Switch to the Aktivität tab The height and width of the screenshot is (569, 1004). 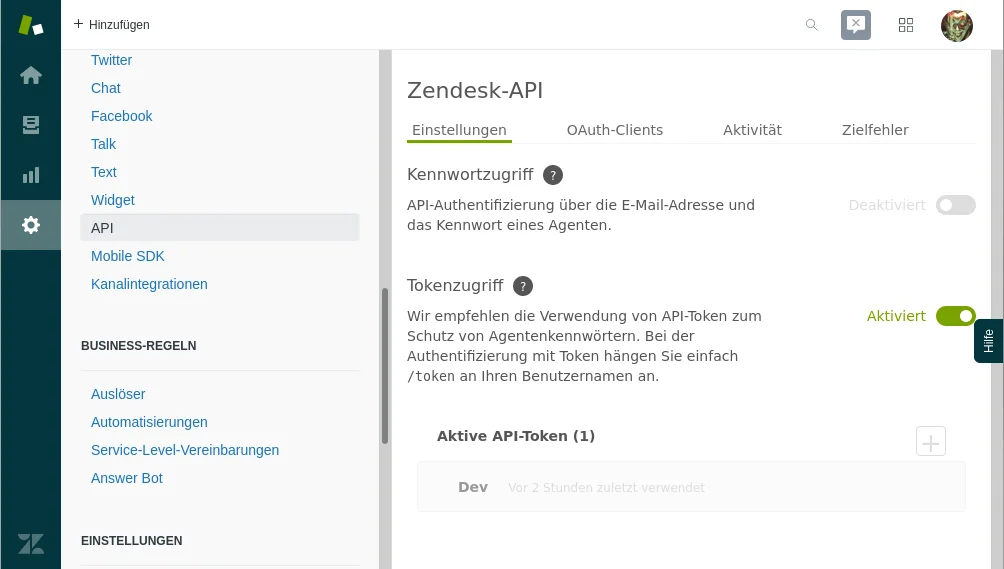pos(752,130)
